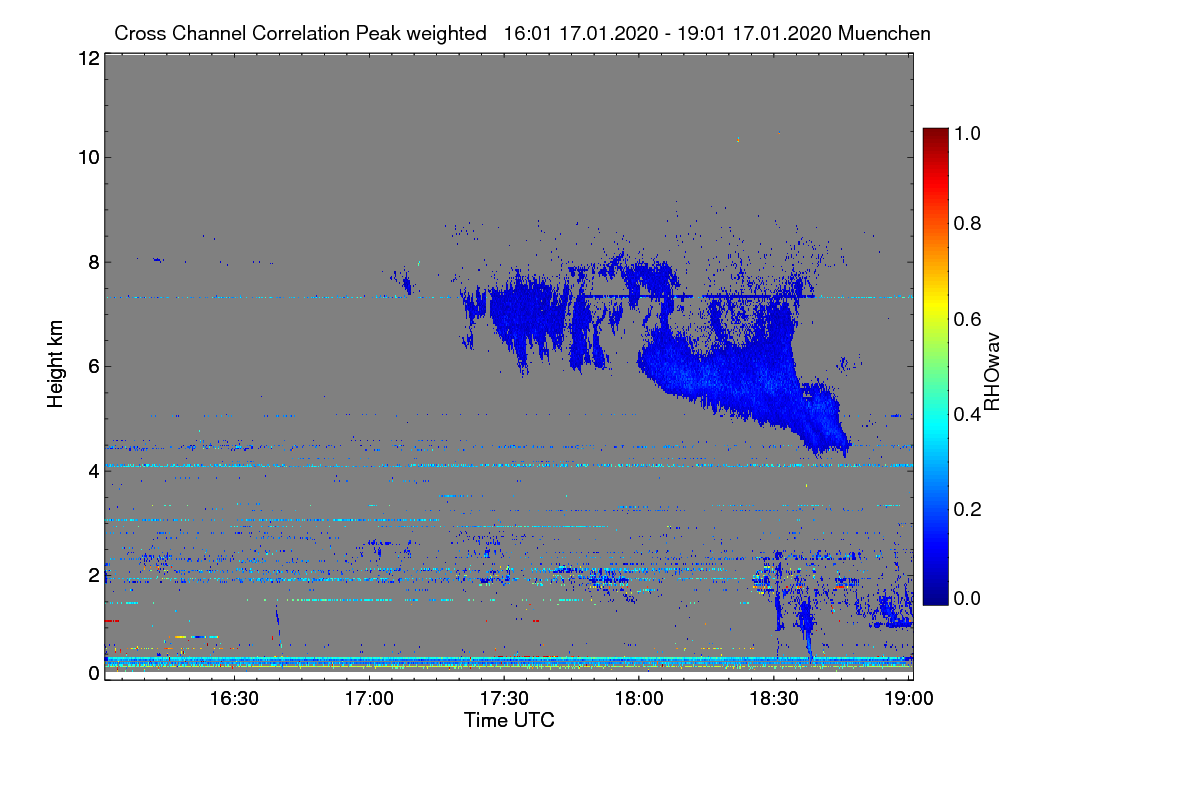Click the colorbar value 0.6
The height and width of the screenshot is (800, 1200).
pos(968,319)
